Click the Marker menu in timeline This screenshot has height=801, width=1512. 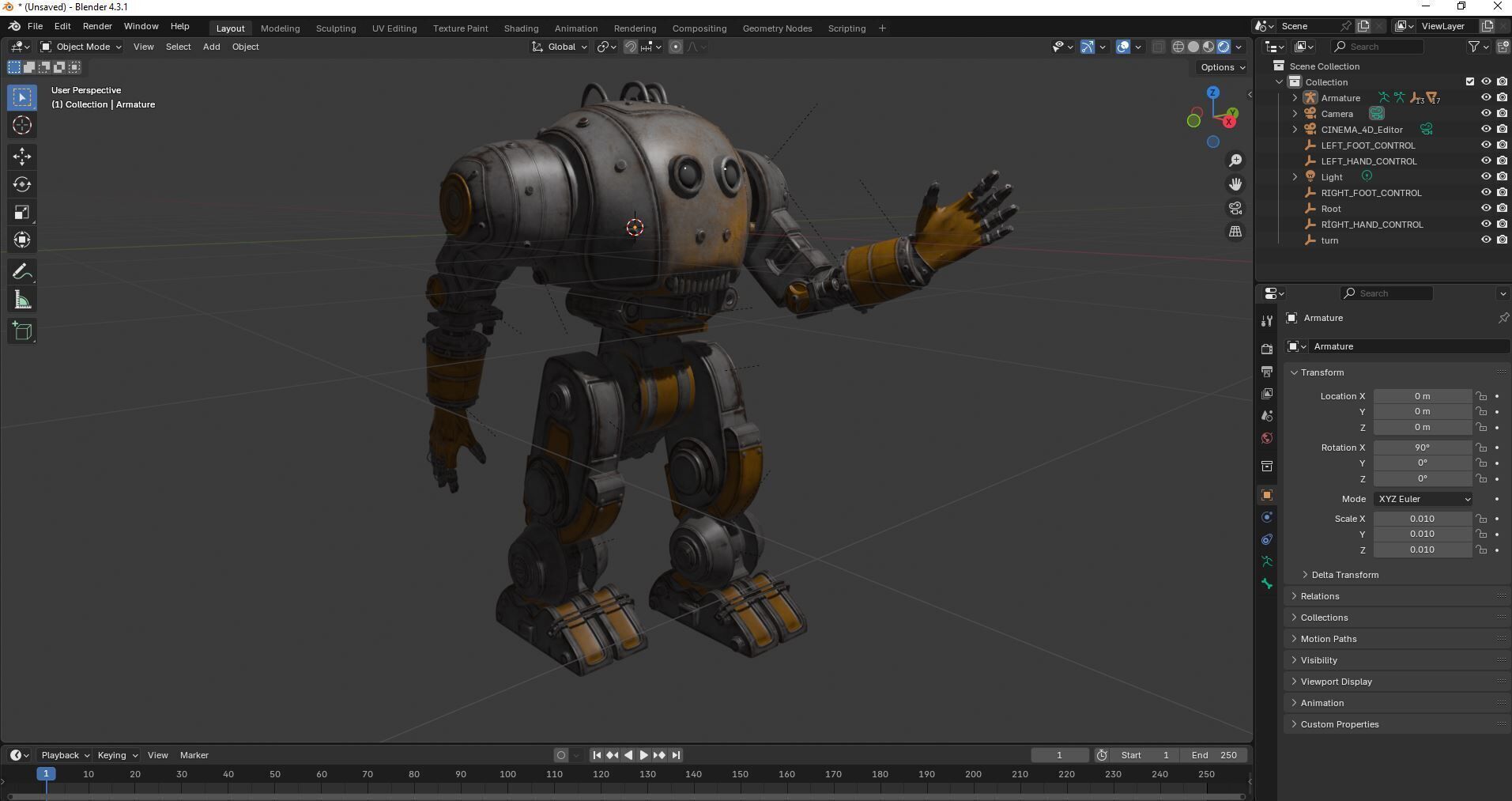[194, 755]
